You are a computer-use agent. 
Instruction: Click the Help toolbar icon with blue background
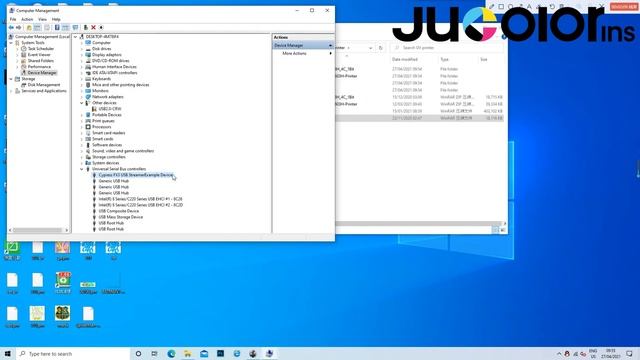coord(57,27)
